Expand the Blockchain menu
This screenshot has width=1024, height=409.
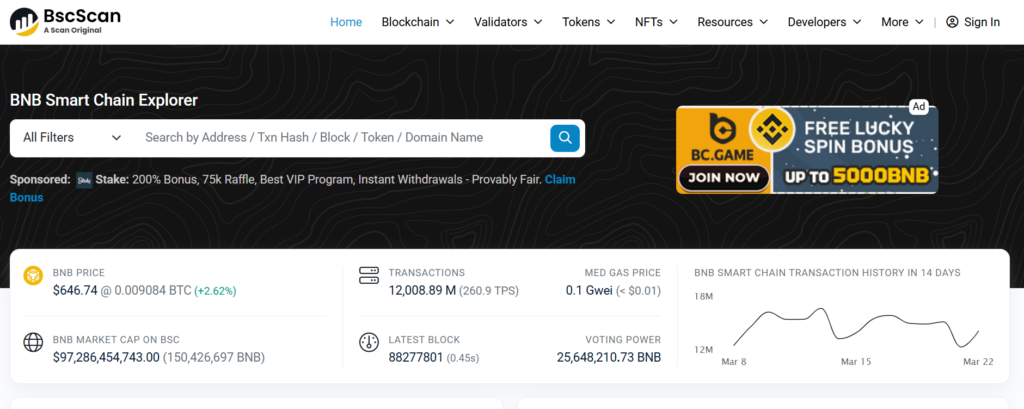point(418,22)
